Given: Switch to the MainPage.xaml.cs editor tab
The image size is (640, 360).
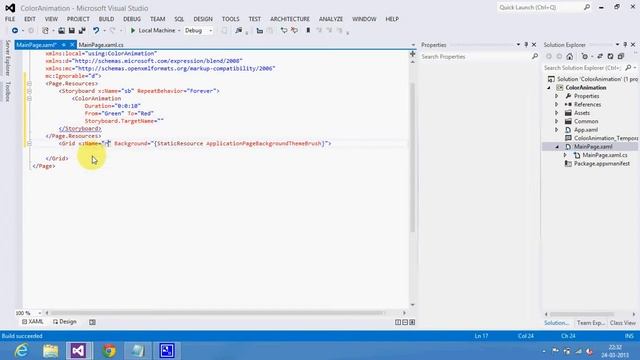Looking at the screenshot, I should [101, 45].
